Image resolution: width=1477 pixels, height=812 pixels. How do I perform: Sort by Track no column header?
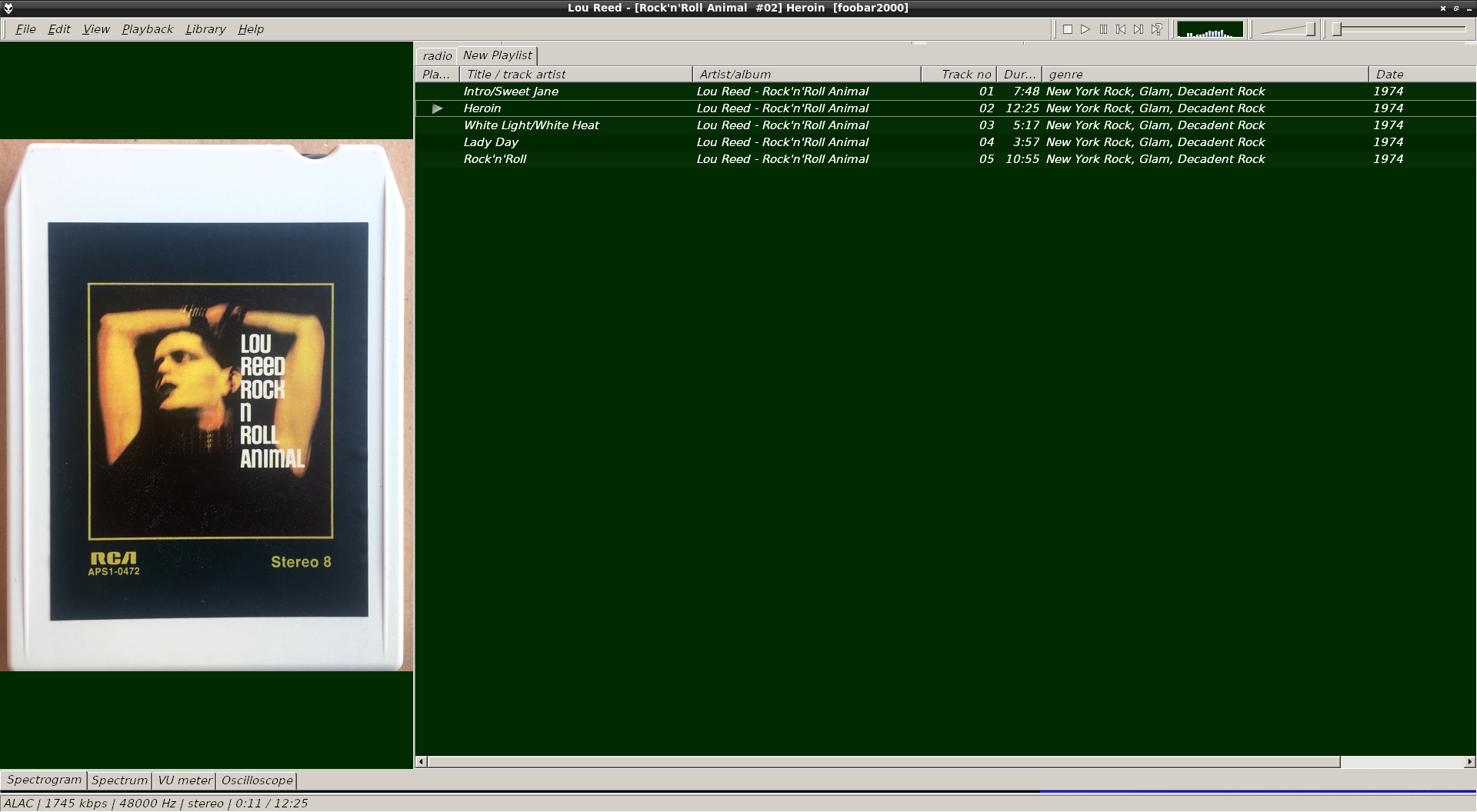pyautogui.click(x=959, y=75)
